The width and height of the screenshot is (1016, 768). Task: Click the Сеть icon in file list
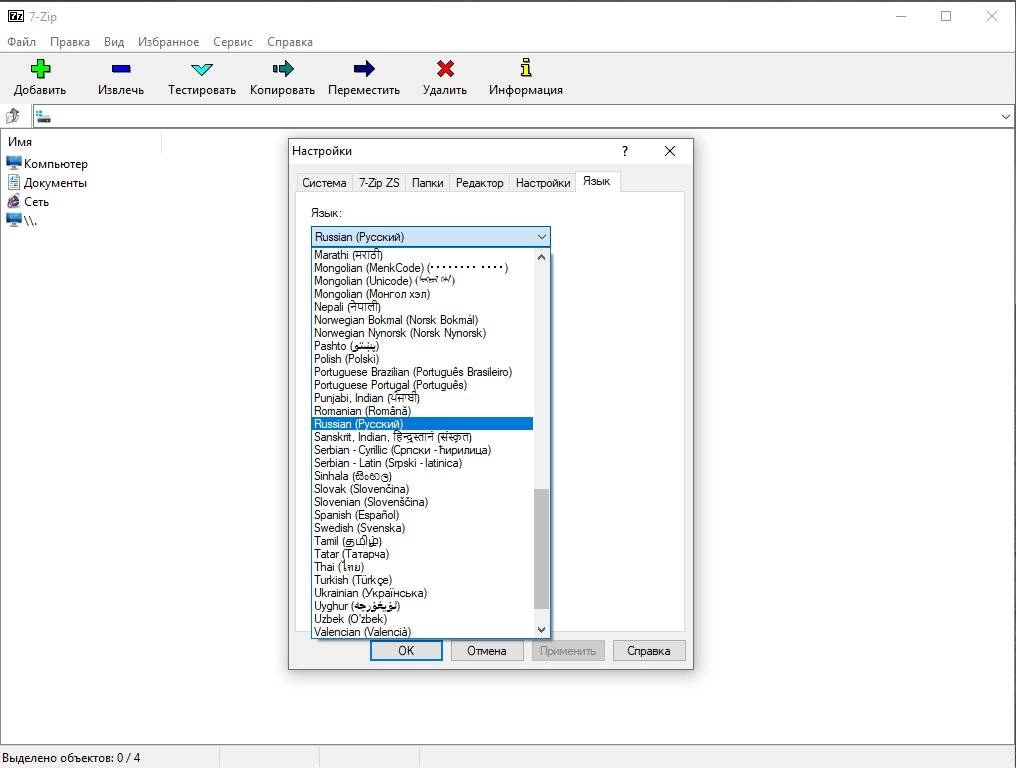tap(14, 201)
